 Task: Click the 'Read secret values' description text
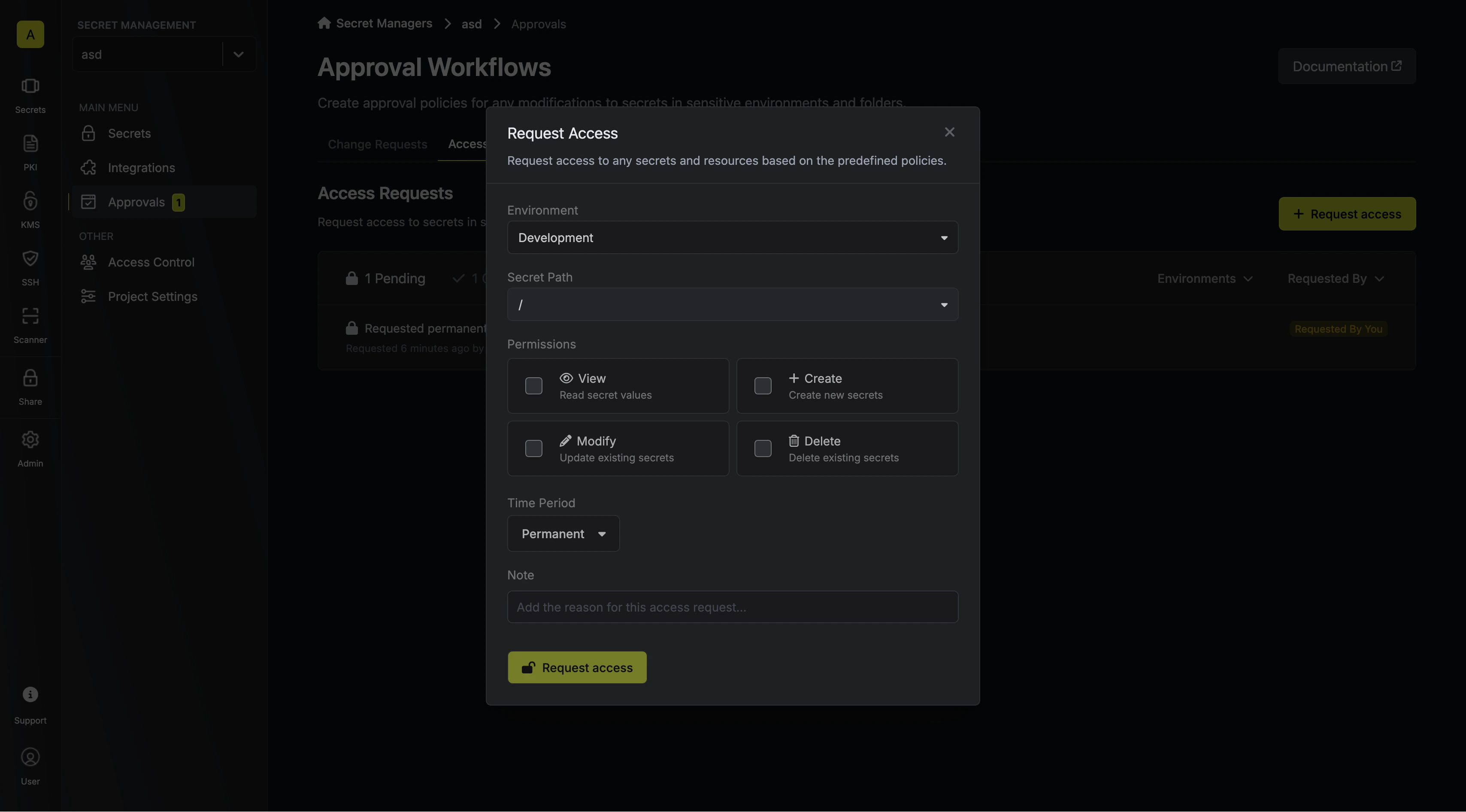606,395
